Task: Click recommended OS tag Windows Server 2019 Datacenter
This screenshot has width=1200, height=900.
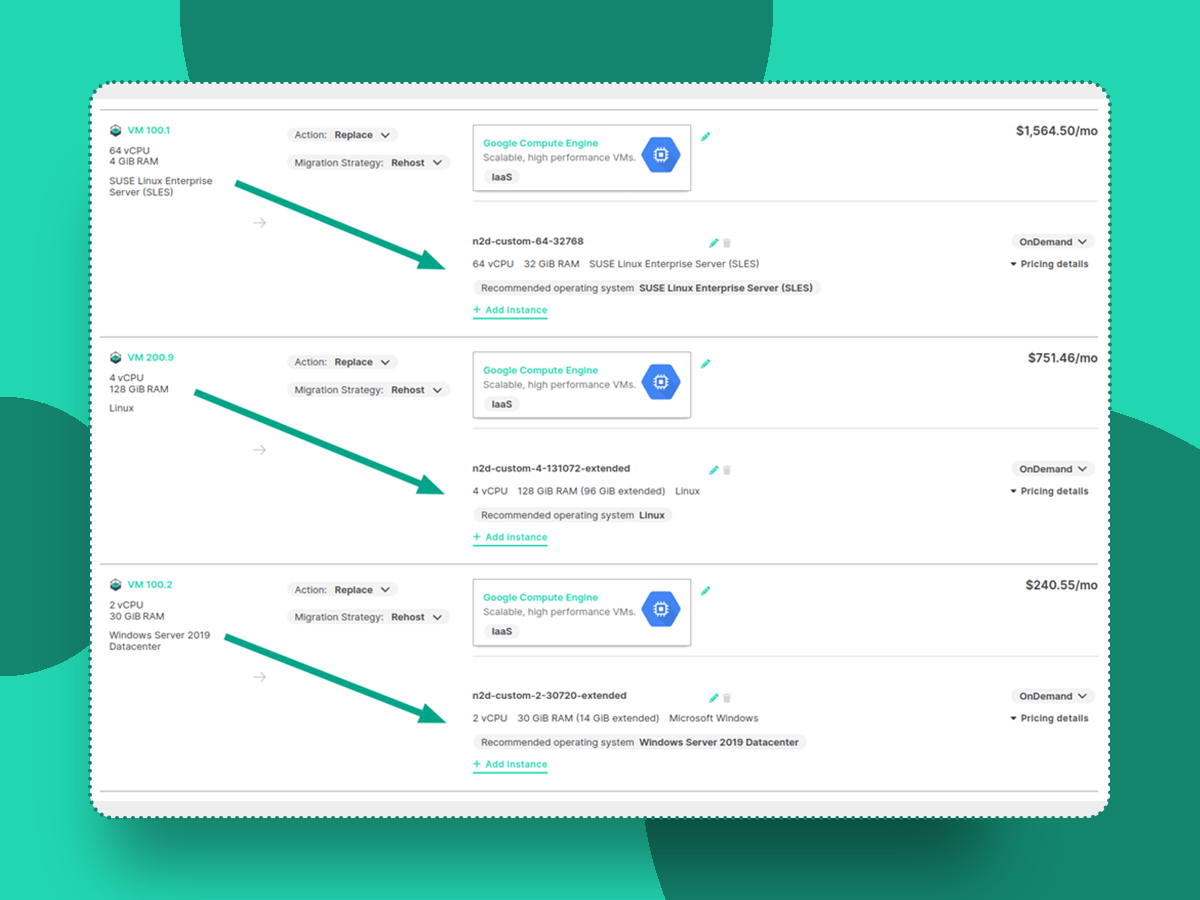Action: (640, 742)
